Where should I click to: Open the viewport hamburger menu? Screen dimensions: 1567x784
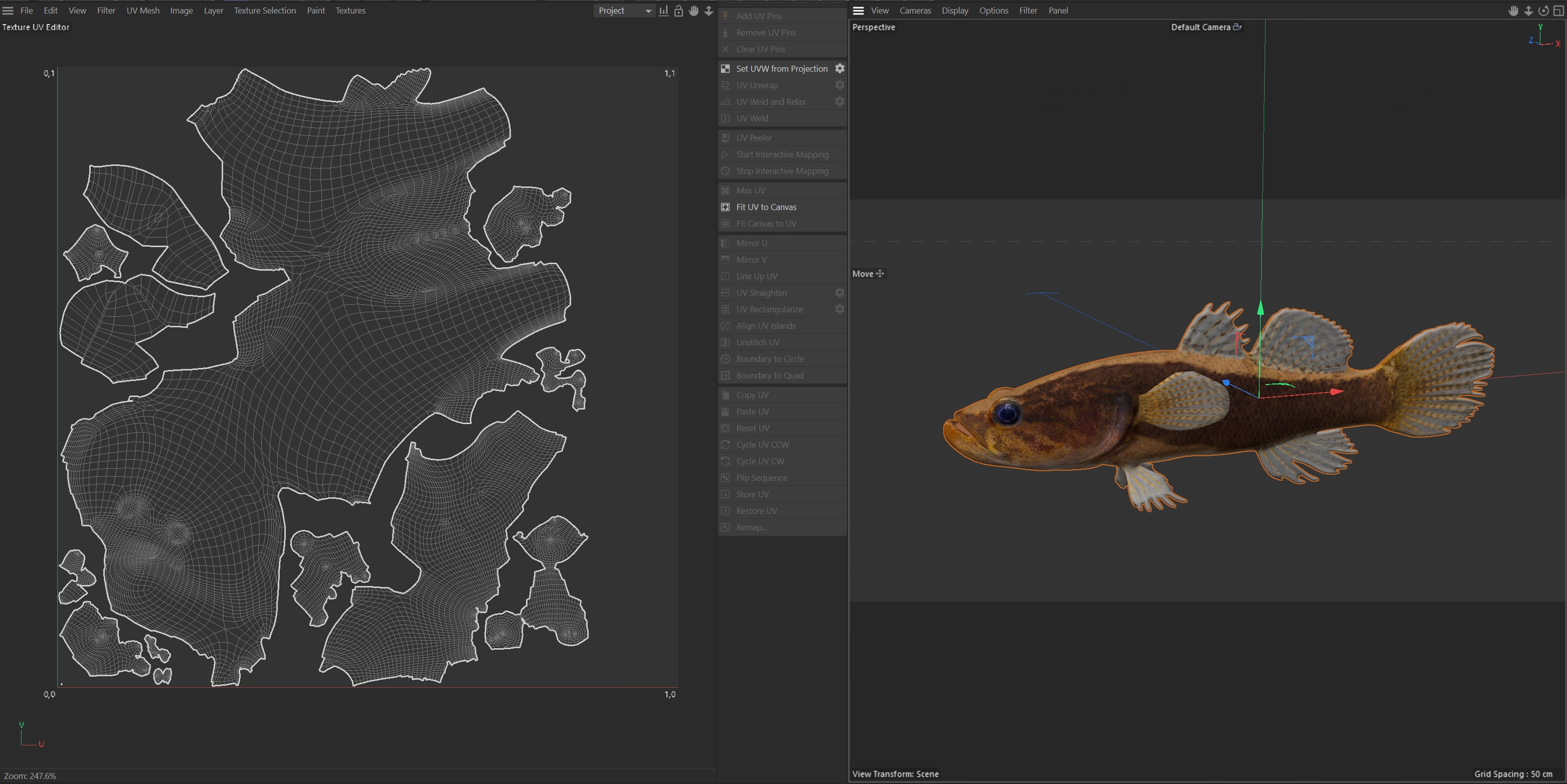pyautogui.click(x=858, y=11)
